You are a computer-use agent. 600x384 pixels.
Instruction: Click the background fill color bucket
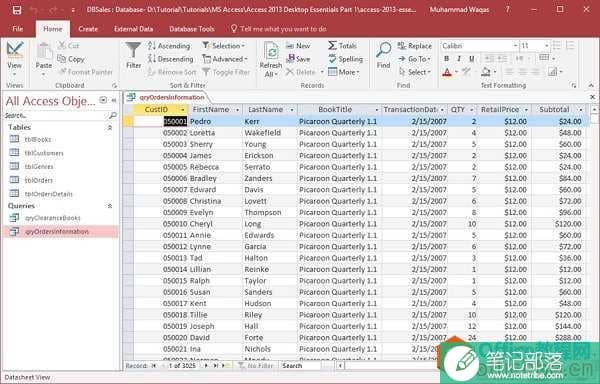click(486, 72)
